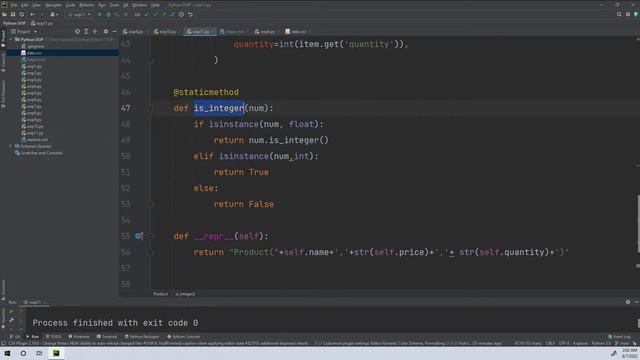Fold the is_integer method at line 47
Viewport: 640px width, 360px height.
coord(150,108)
